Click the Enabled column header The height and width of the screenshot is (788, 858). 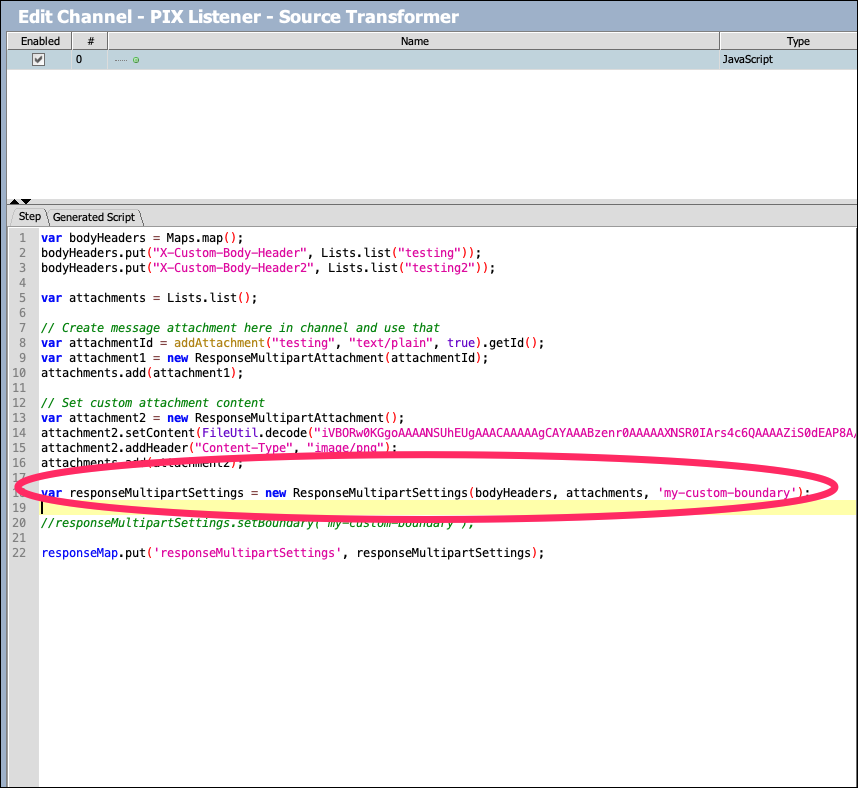[40, 41]
